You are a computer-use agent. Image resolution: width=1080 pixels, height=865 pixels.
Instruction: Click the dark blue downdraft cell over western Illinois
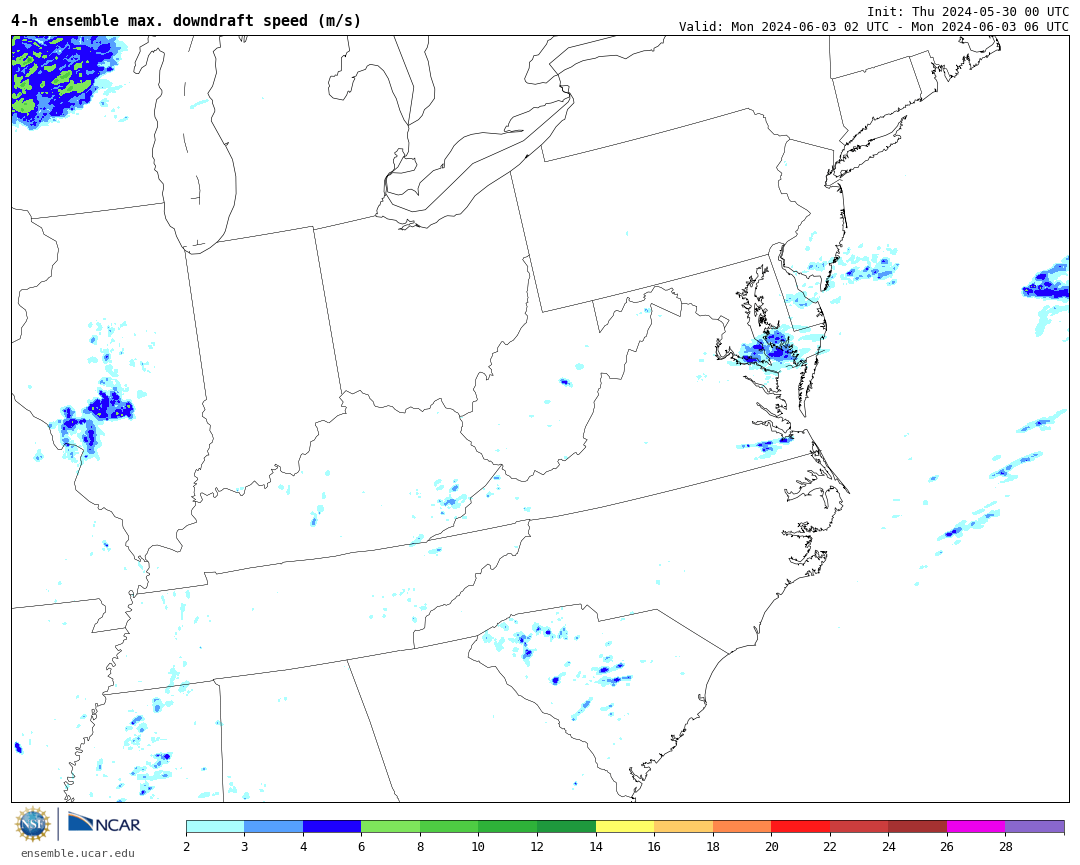[x=110, y=405]
